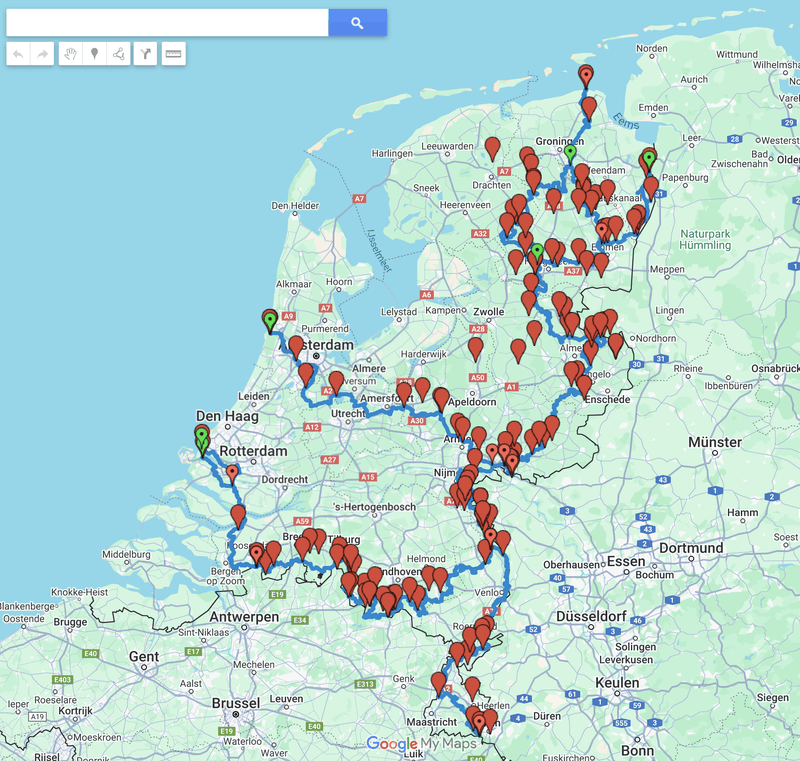Focus the map search input field
Viewport: 800px width, 761px height.
pyautogui.click(x=167, y=22)
